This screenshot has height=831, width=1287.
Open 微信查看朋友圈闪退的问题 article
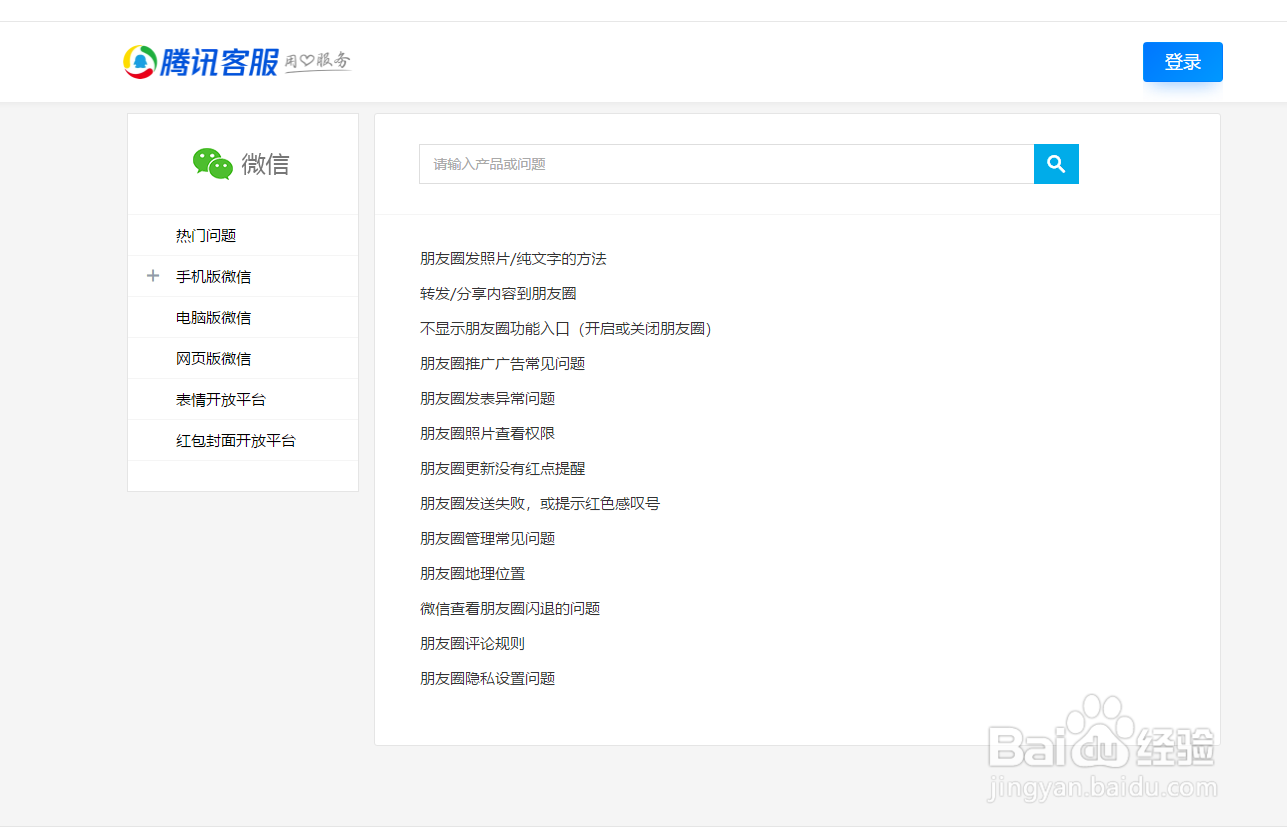click(x=510, y=609)
